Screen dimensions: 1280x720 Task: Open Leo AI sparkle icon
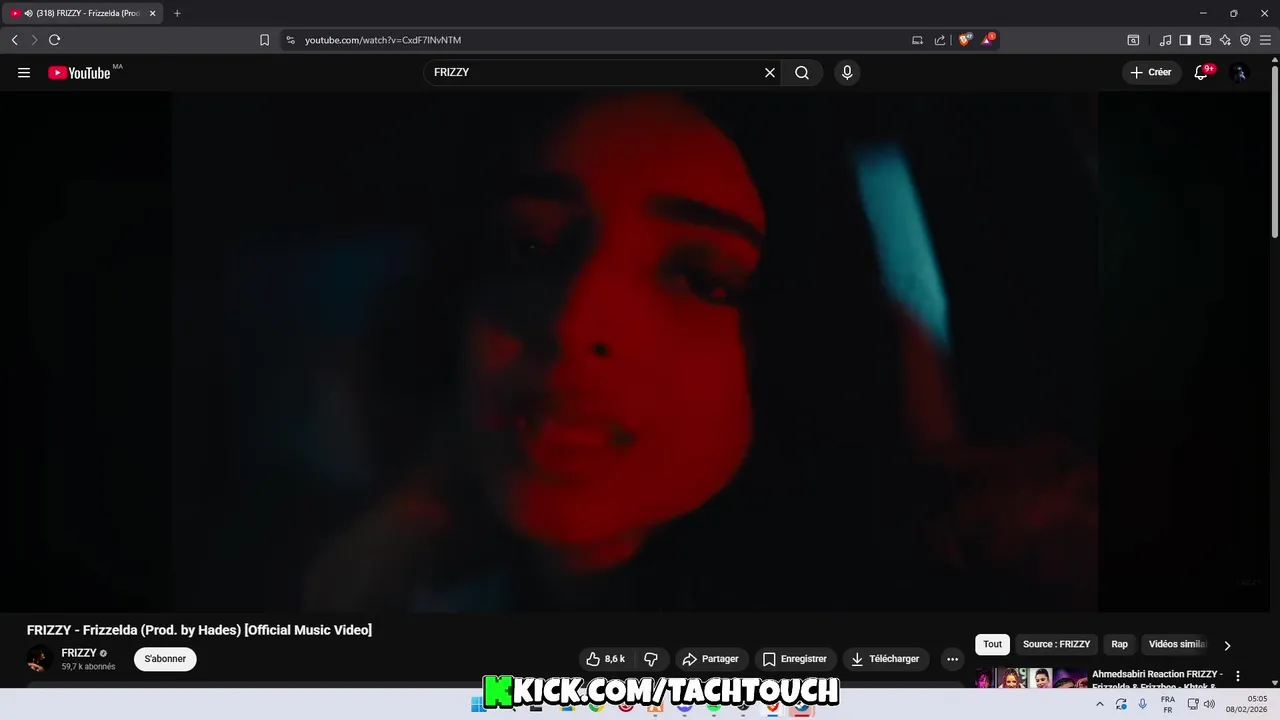(x=1225, y=40)
